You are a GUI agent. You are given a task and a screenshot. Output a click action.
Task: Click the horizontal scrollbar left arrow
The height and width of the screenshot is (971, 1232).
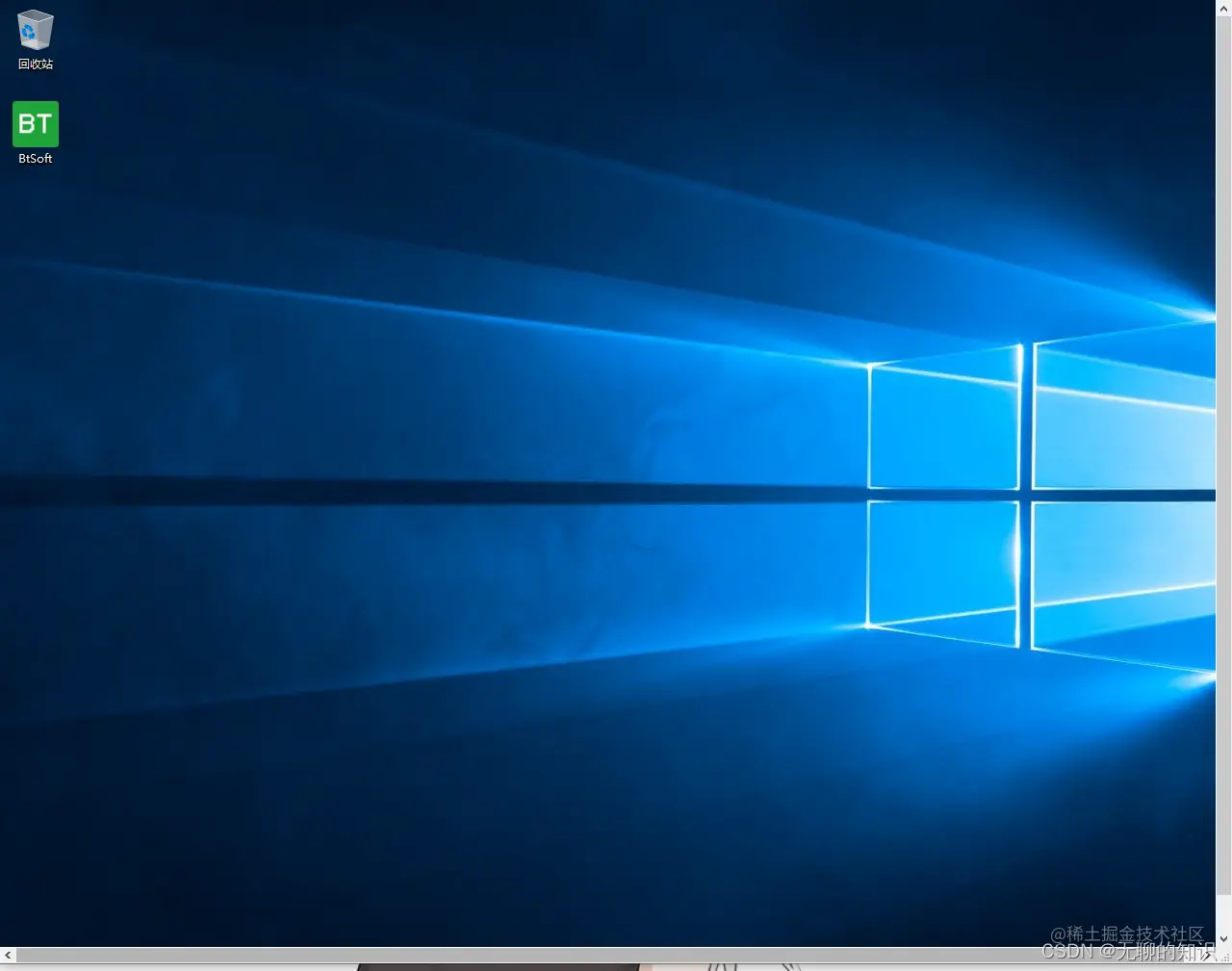coord(8,955)
